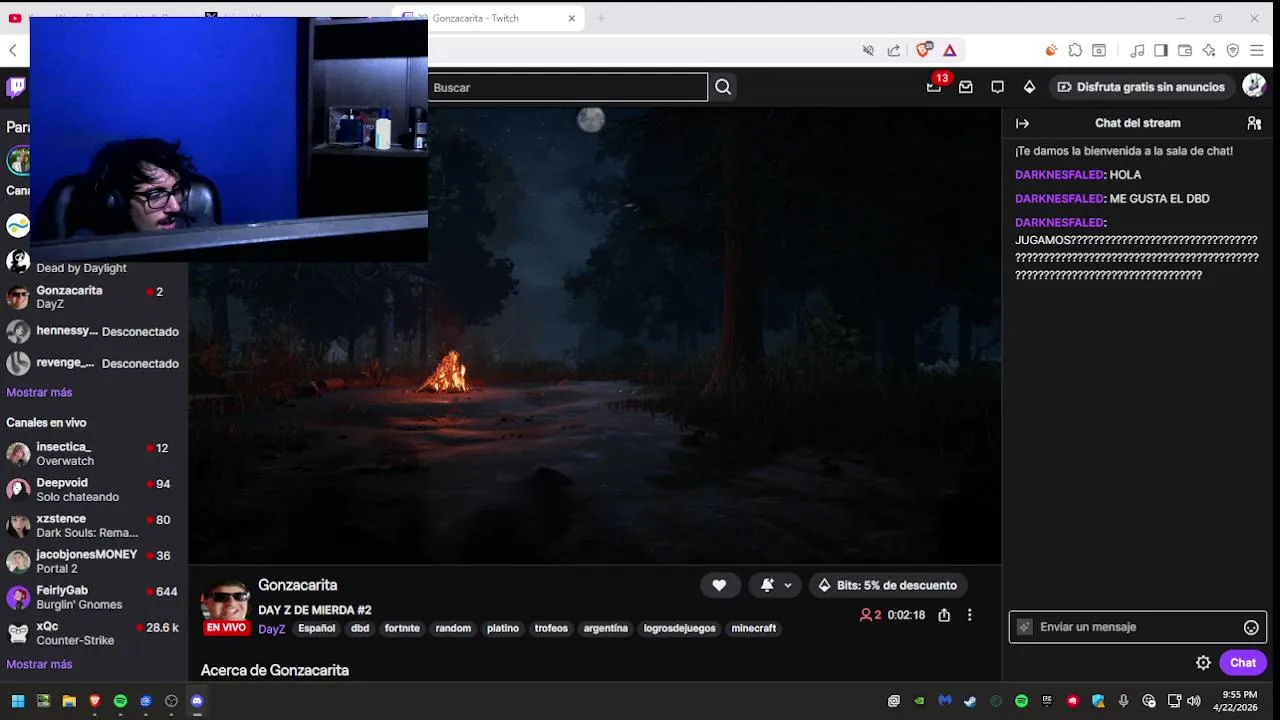
Task: Toggle the Brave sidebar panel icon
Action: click(1161, 50)
